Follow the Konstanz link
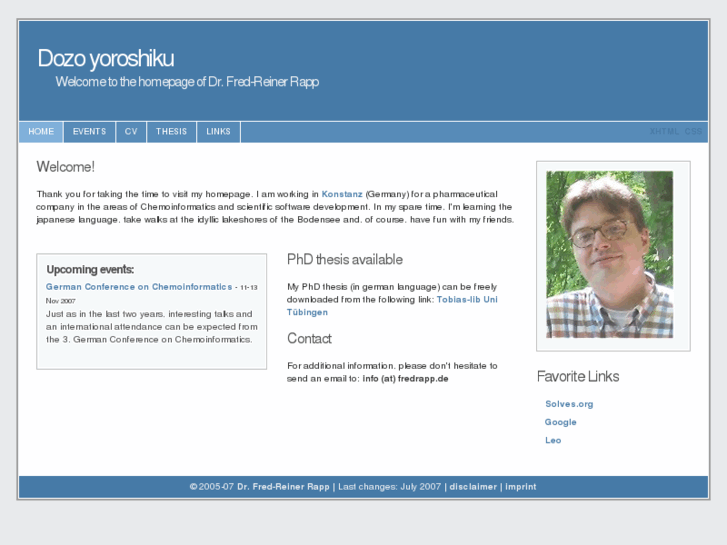 pos(342,194)
